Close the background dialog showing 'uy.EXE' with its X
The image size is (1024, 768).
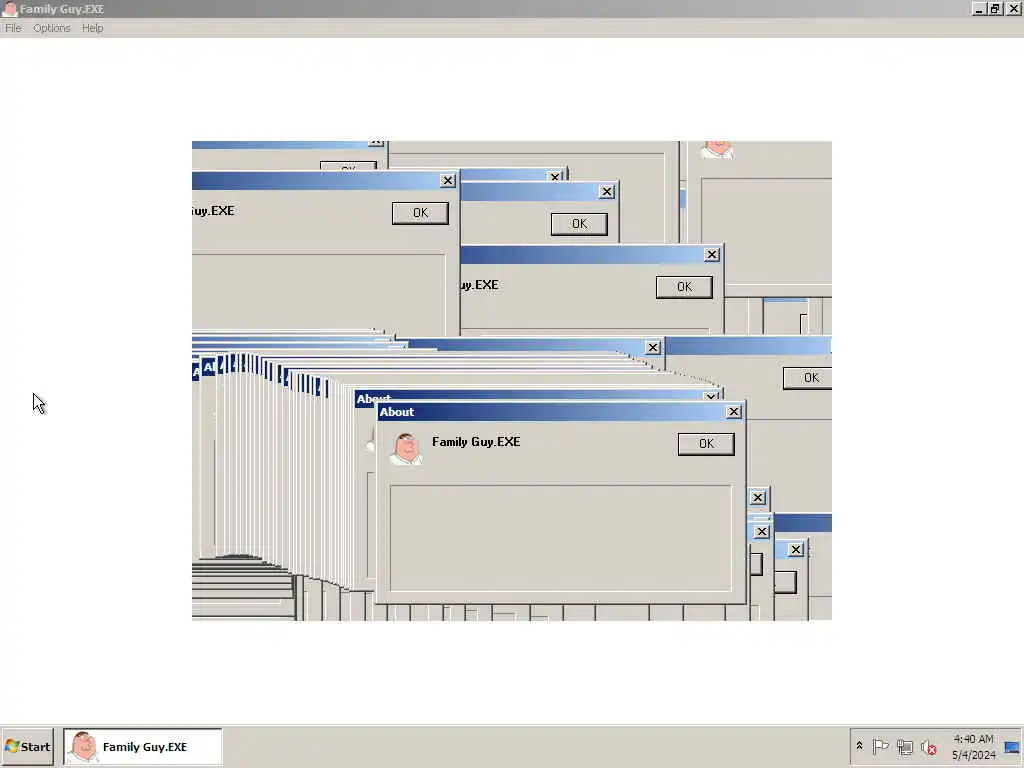pos(712,255)
